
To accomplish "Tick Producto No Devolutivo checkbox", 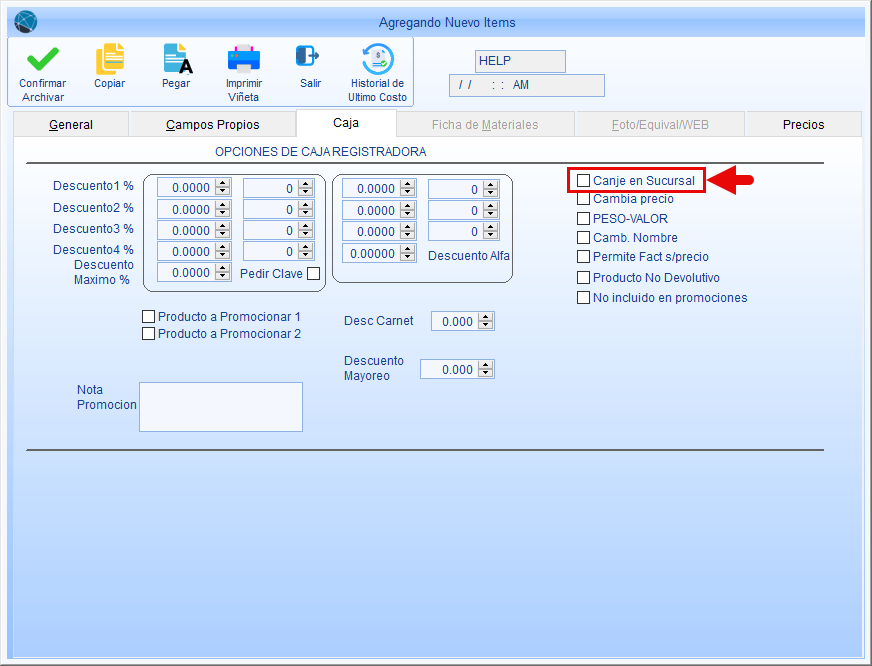I will [x=583, y=277].
